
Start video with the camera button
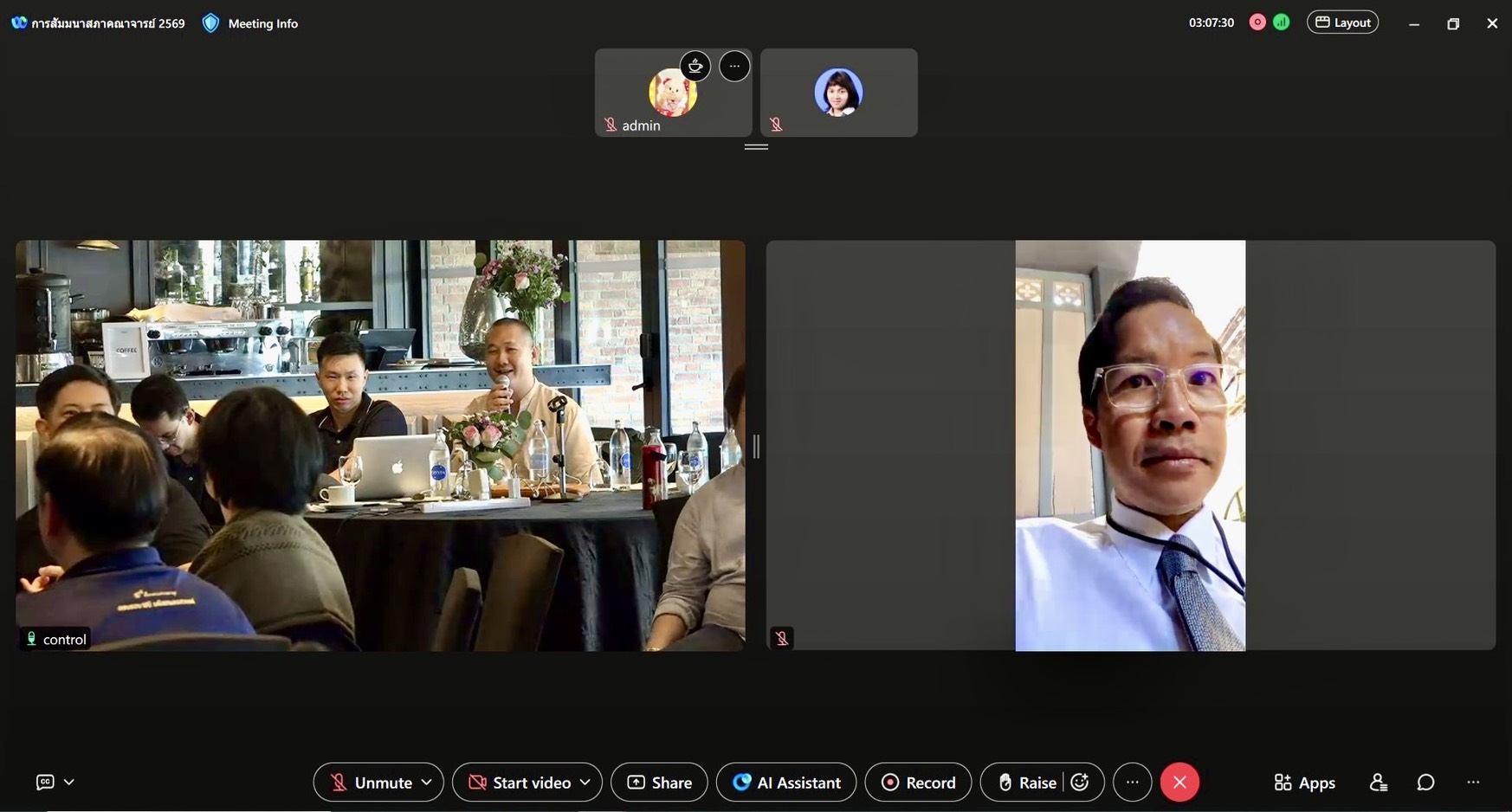click(520, 783)
